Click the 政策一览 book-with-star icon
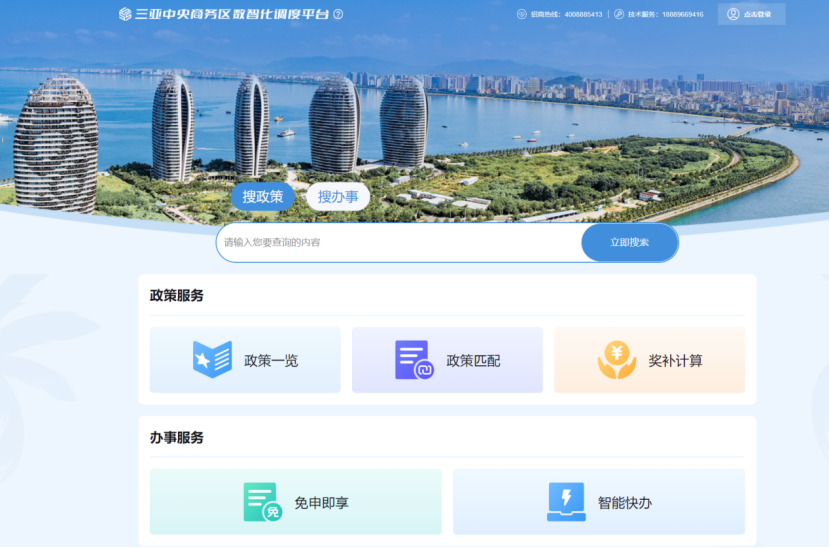This screenshot has height=548, width=829. 212,360
